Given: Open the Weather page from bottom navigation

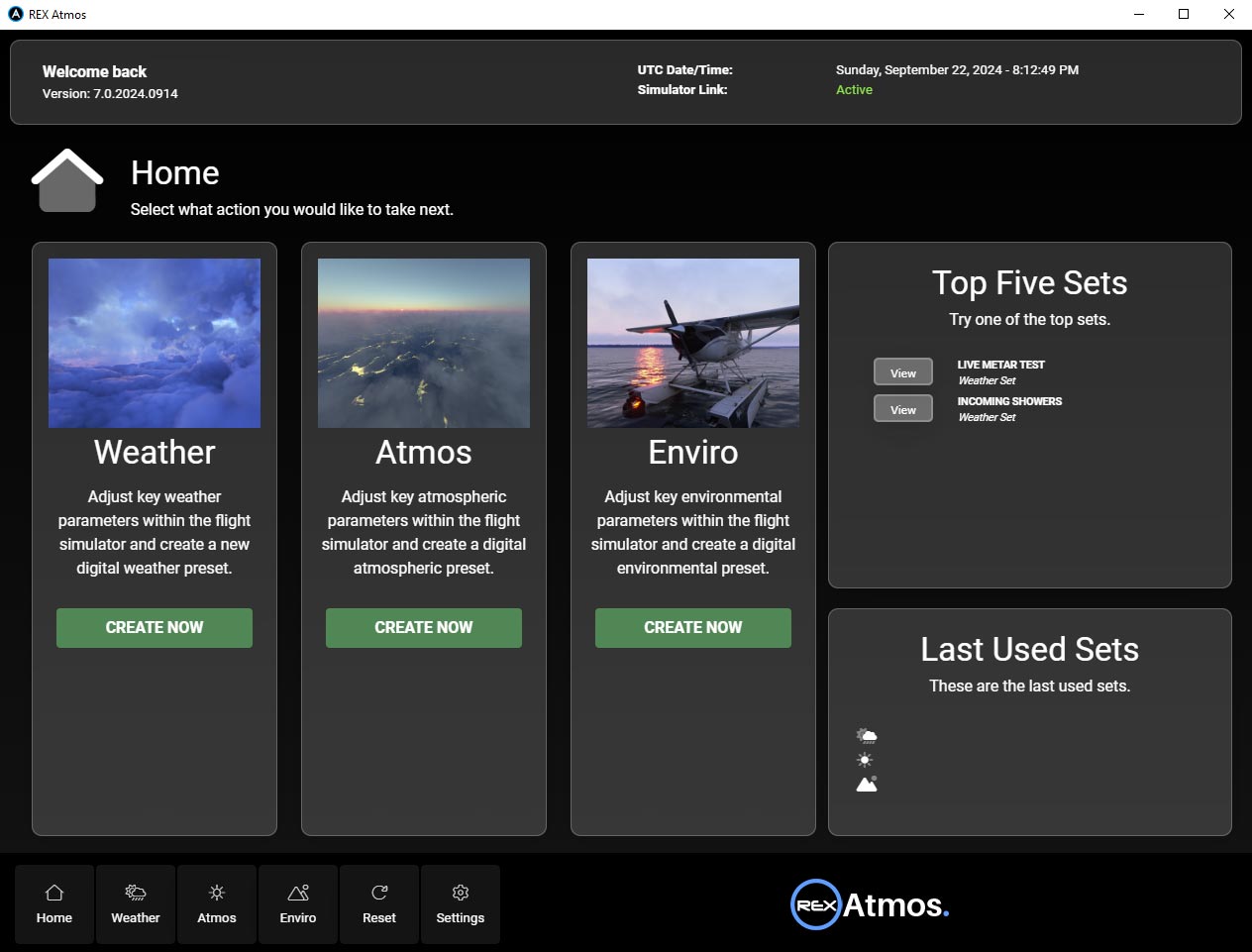Looking at the screenshot, I should click(x=135, y=903).
